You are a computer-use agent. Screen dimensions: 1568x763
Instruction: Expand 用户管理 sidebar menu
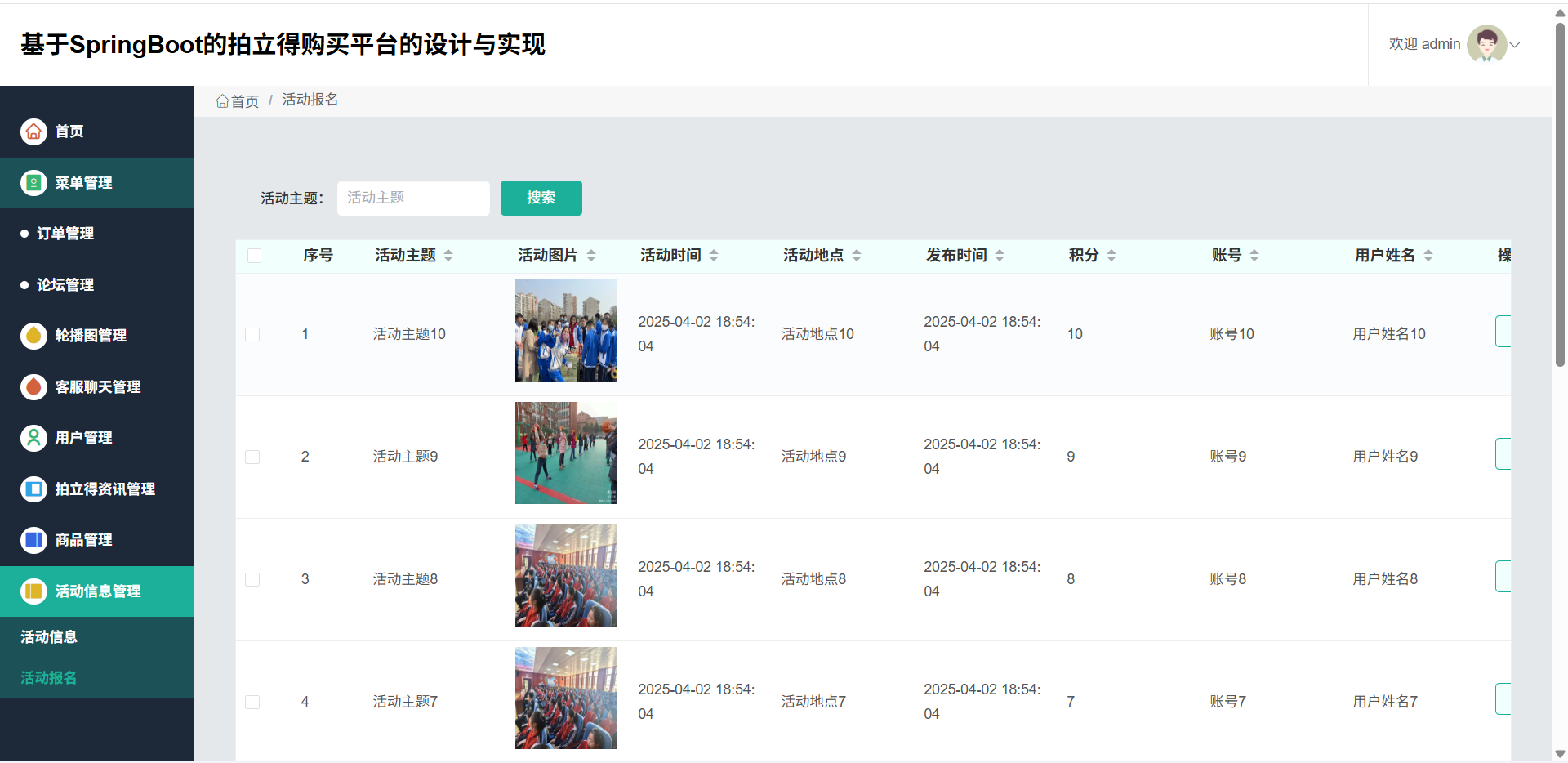click(97, 438)
